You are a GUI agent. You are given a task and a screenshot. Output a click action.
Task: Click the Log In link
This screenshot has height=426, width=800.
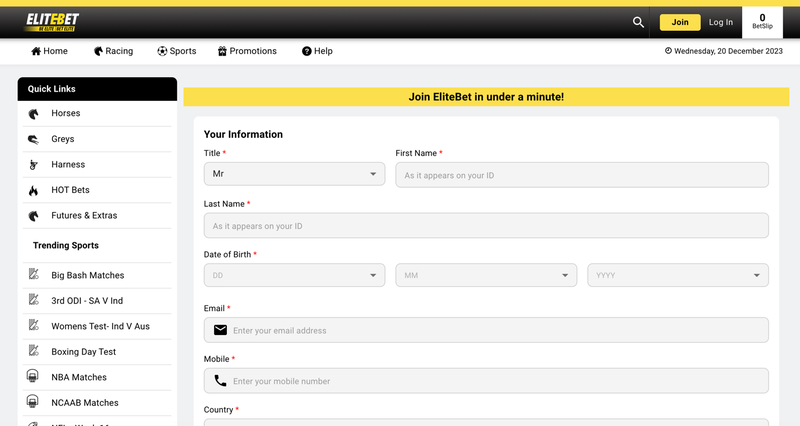pos(720,22)
